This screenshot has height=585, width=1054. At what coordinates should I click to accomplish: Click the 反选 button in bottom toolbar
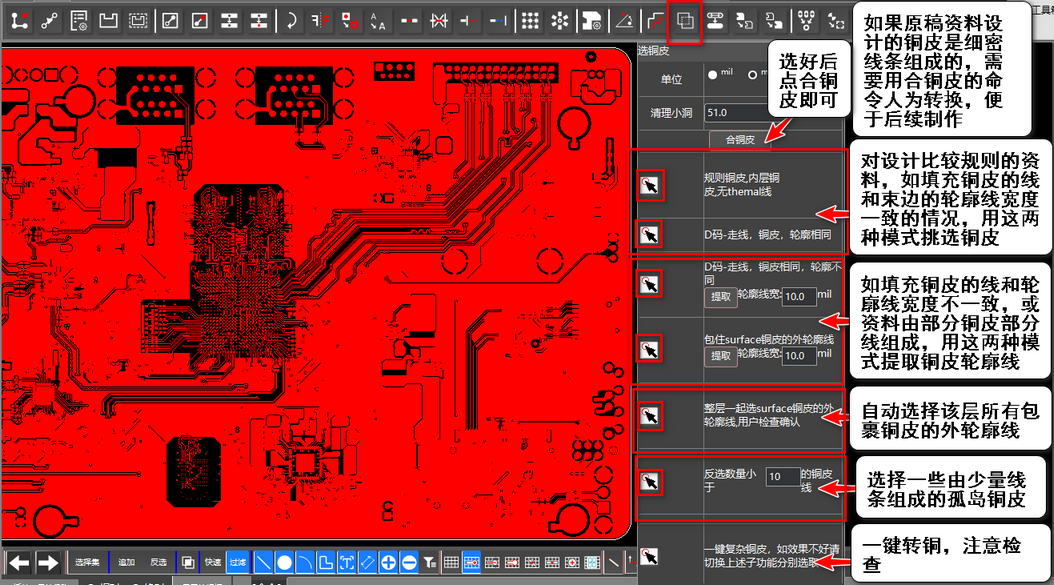[158, 562]
